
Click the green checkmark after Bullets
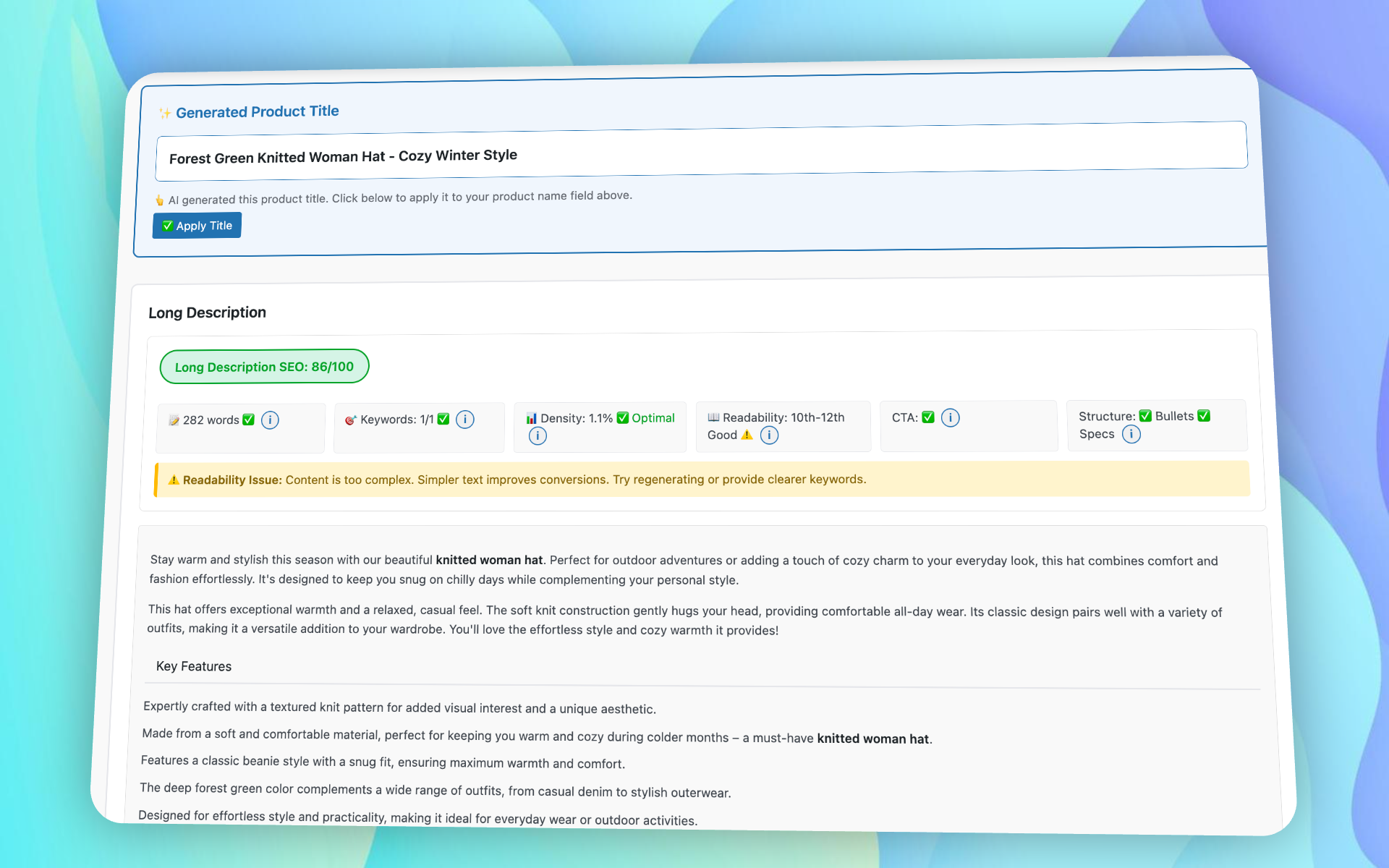(x=1204, y=416)
